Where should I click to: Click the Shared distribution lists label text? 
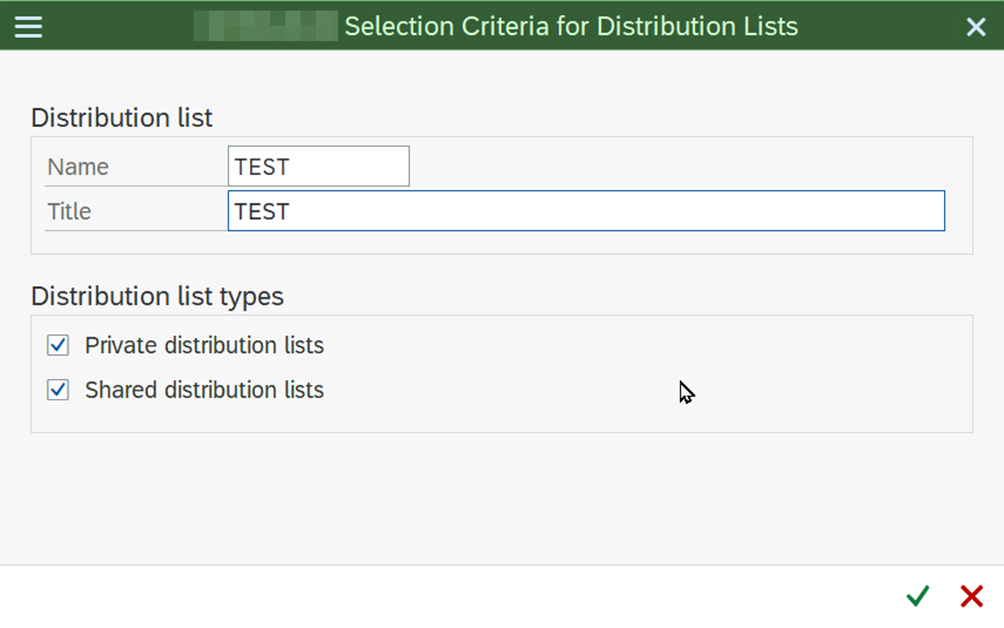(x=204, y=389)
